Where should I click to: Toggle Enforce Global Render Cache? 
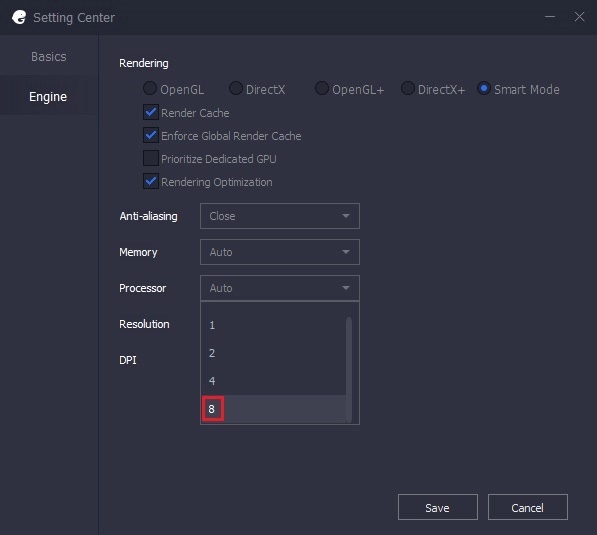(x=151, y=135)
